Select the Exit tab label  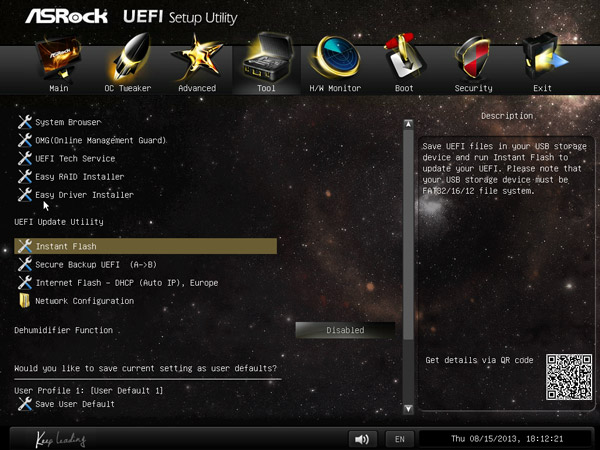(x=543, y=88)
